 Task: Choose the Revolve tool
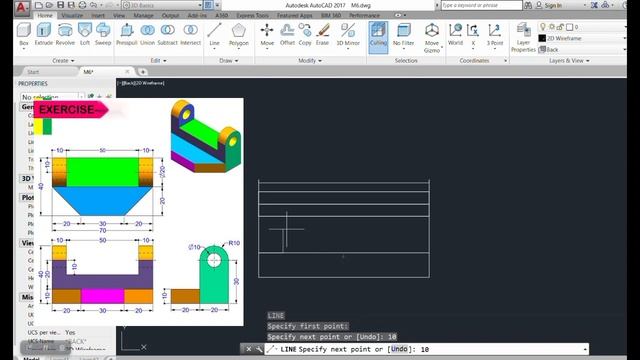click(x=65, y=34)
